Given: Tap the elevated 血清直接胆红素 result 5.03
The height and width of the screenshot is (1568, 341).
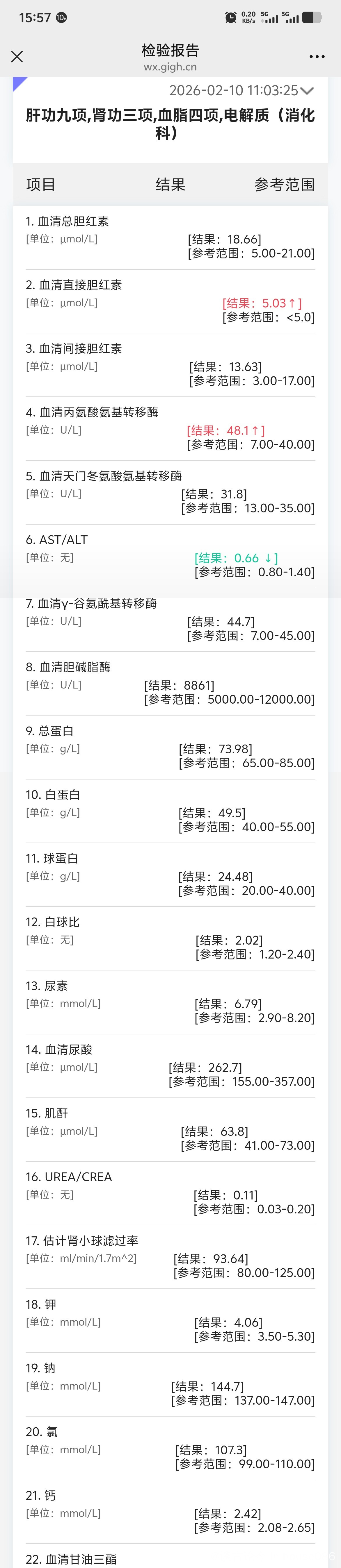Looking at the screenshot, I should [262, 303].
